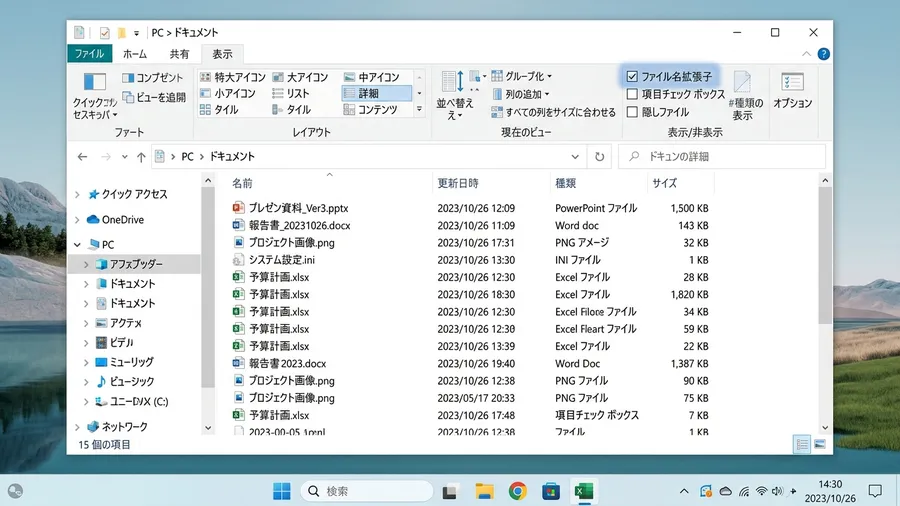Select 大アイコン layout option
The image size is (900, 506).
tap(300, 77)
